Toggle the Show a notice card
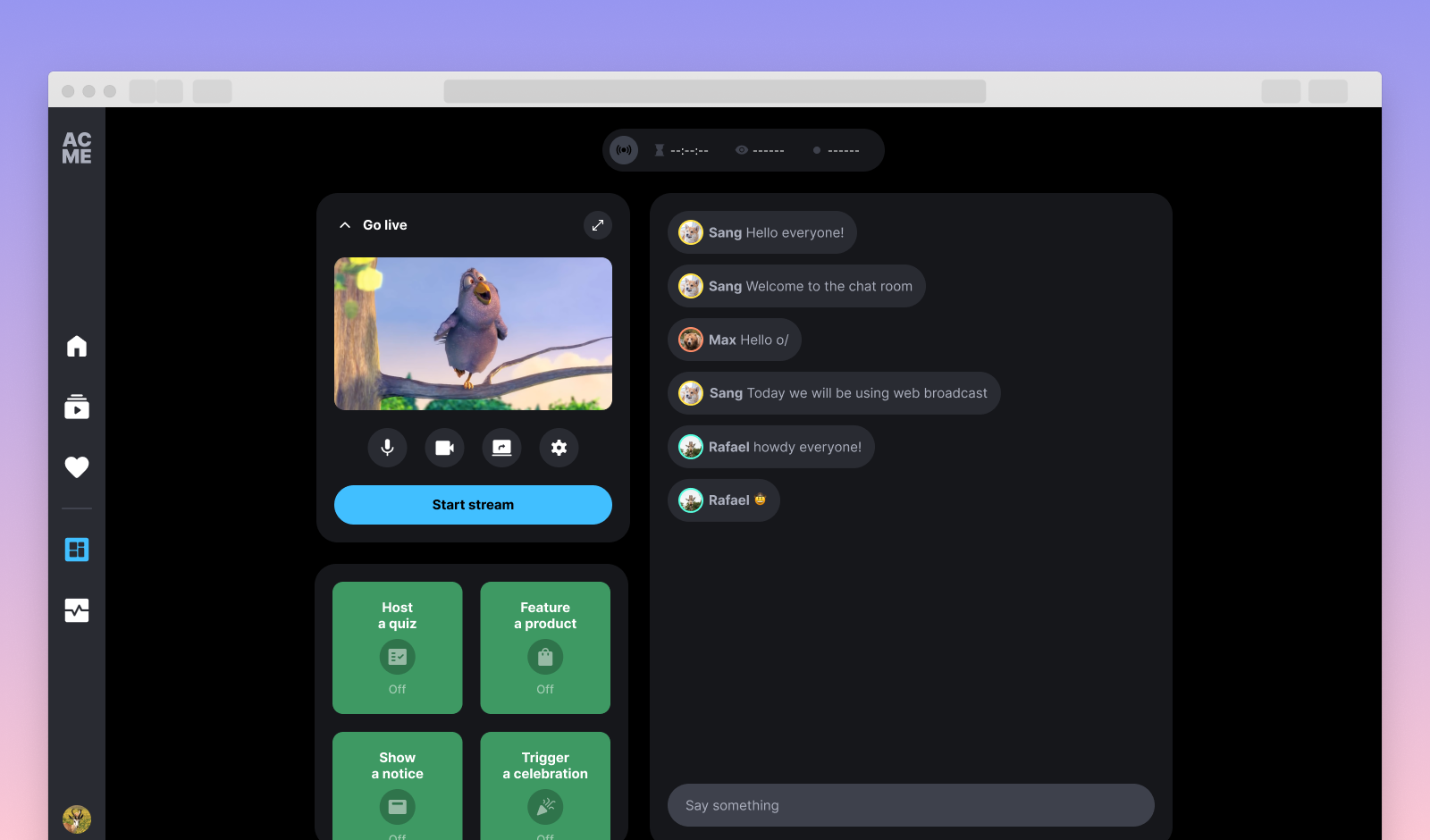This screenshot has width=1430, height=840. click(397, 786)
